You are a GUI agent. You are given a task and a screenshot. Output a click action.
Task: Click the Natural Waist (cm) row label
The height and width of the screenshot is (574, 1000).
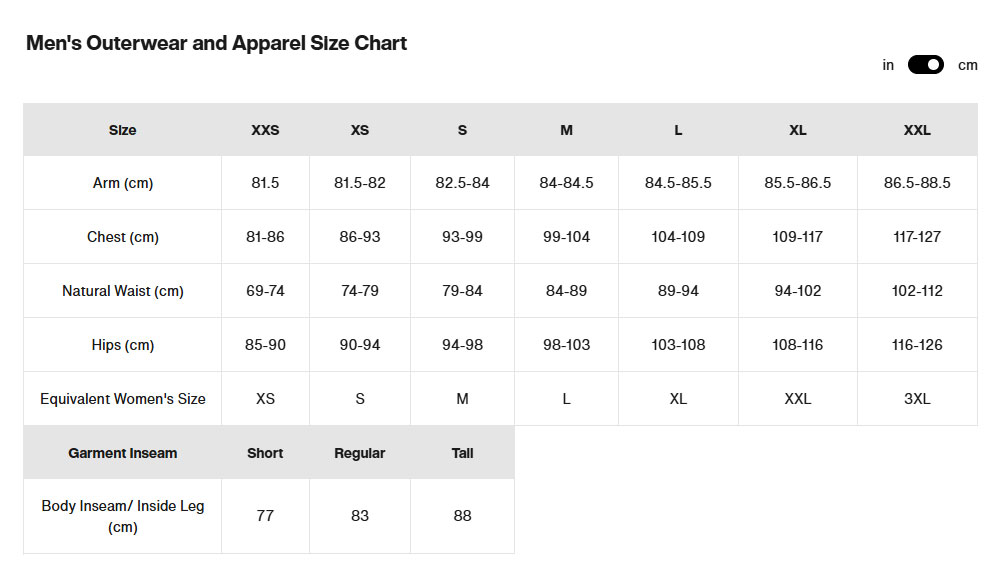(x=123, y=291)
